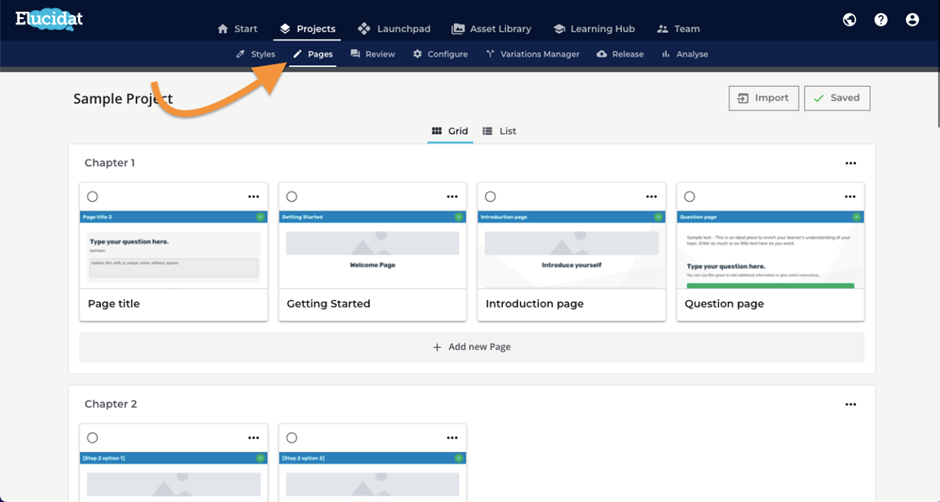Open options for Page title card
The width and height of the screenshot is (940, 502).
point(254,197)
